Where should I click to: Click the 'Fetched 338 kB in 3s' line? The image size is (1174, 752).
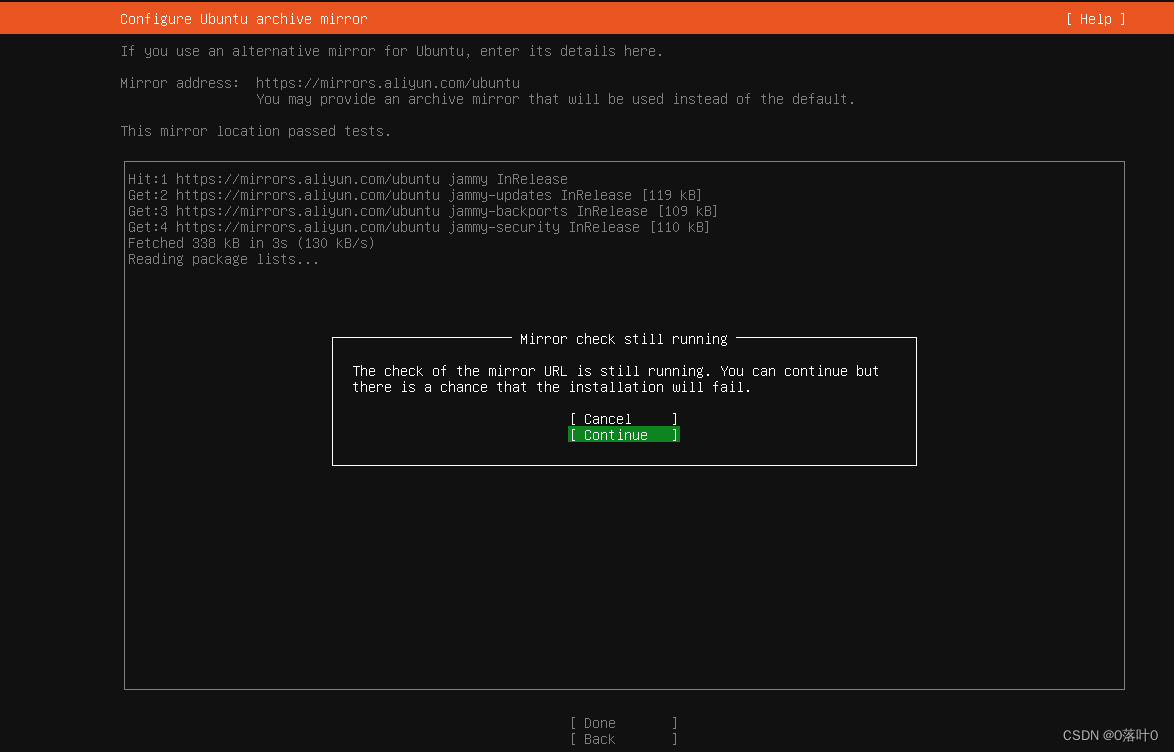pos(251,243)
